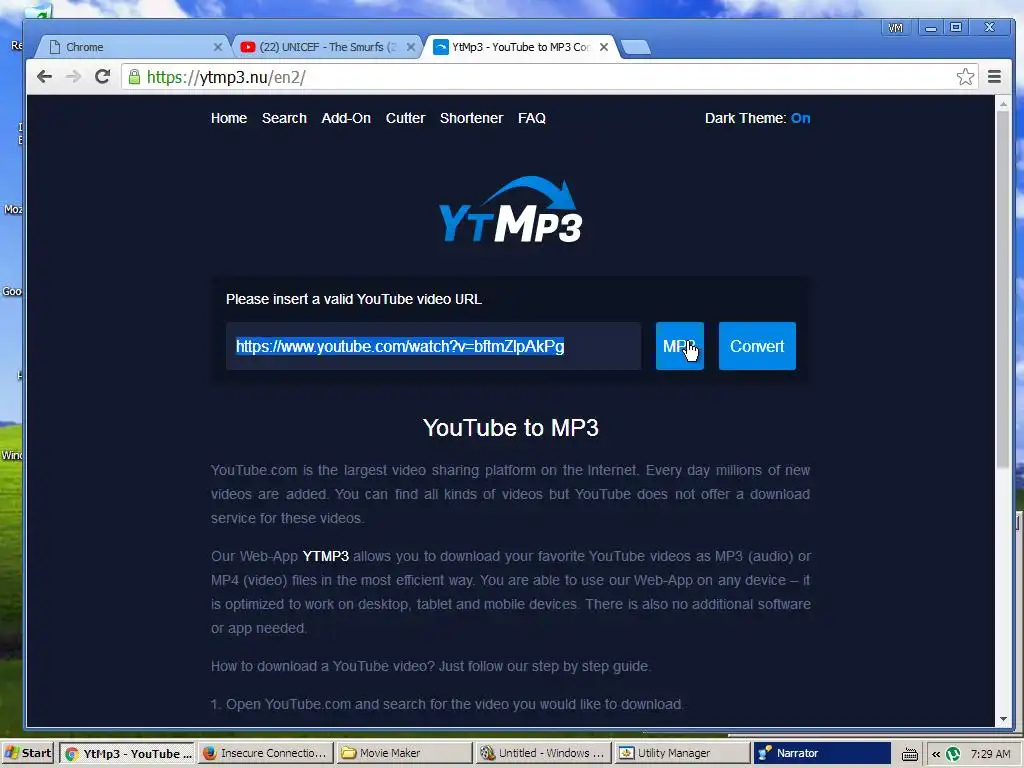
Task: Open the Home page link
Action: point(229,118)
